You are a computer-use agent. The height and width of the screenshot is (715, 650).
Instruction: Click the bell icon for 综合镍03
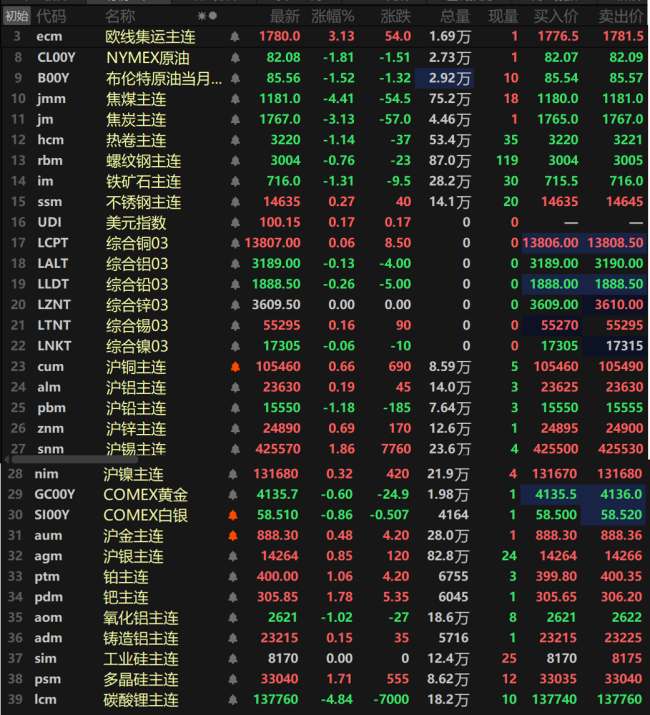point(235,346)
